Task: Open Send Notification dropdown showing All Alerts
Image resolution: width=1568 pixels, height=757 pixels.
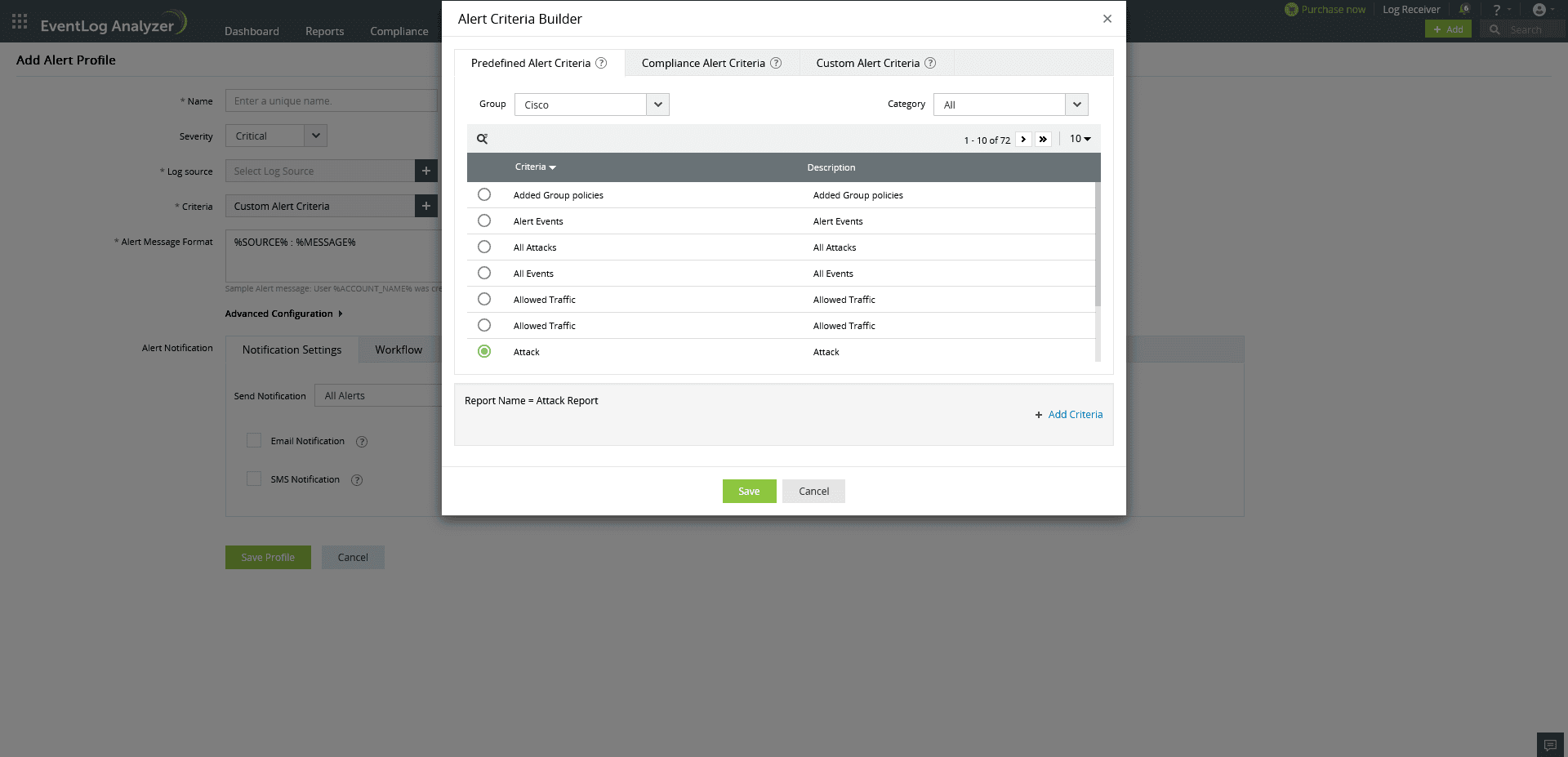Action: point(378,396)
